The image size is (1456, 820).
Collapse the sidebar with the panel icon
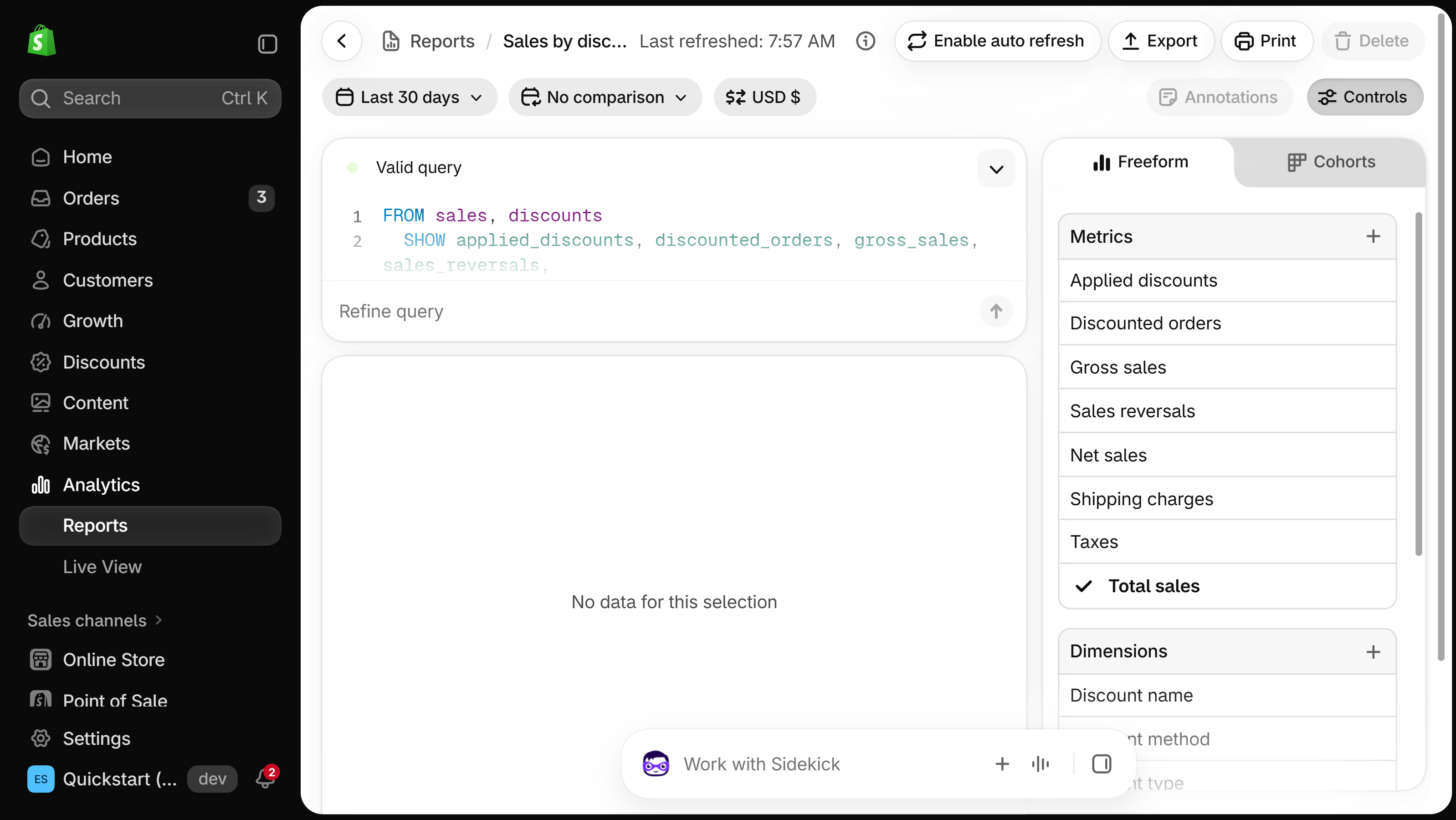[x=267, y=44]
